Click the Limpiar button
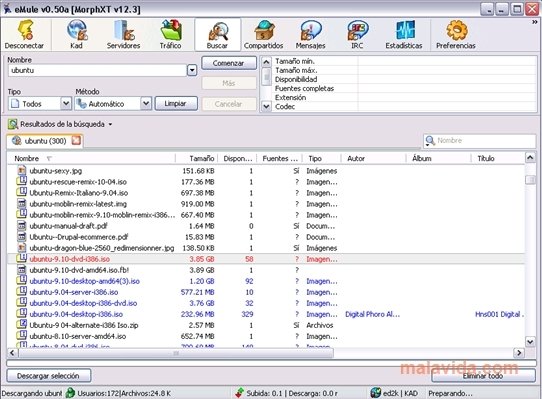Screen dimensions: 542x399 (176, 103)
